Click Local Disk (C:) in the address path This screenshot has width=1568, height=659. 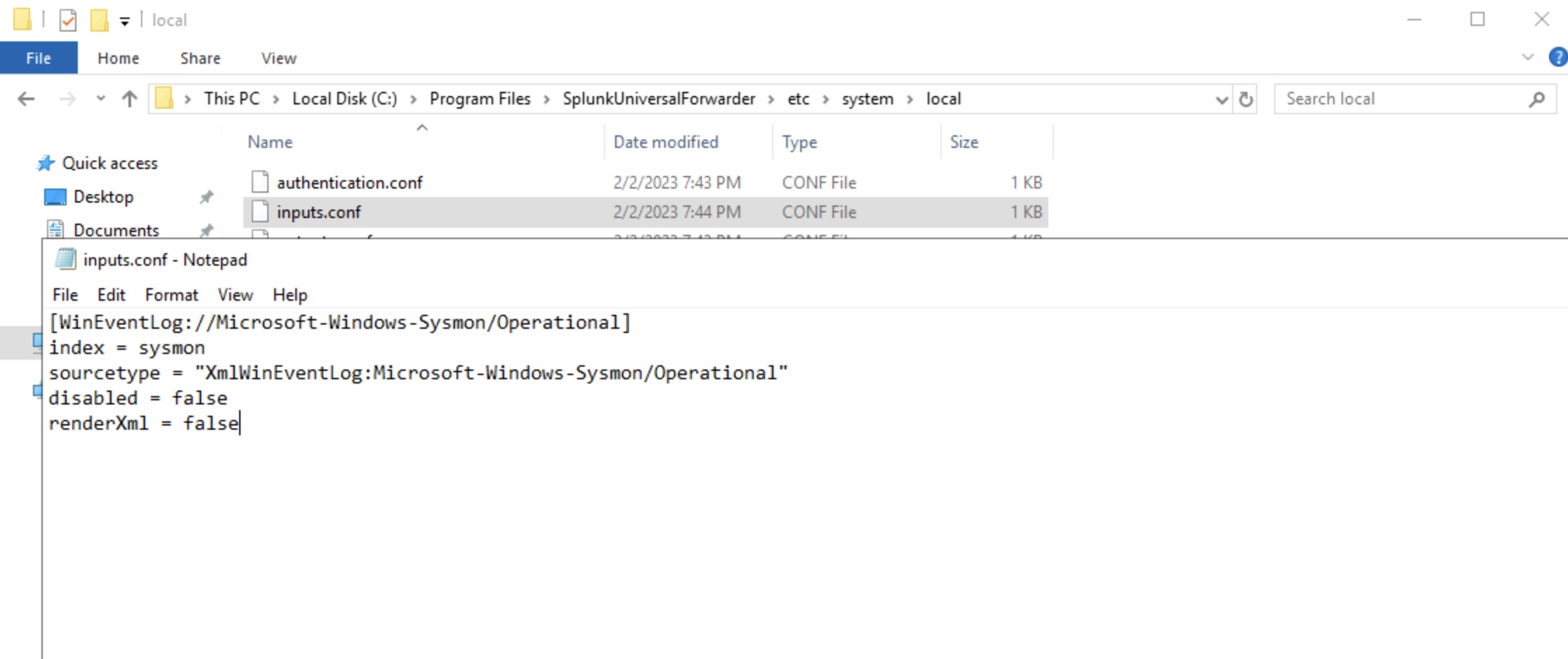(x=344, y=99)
